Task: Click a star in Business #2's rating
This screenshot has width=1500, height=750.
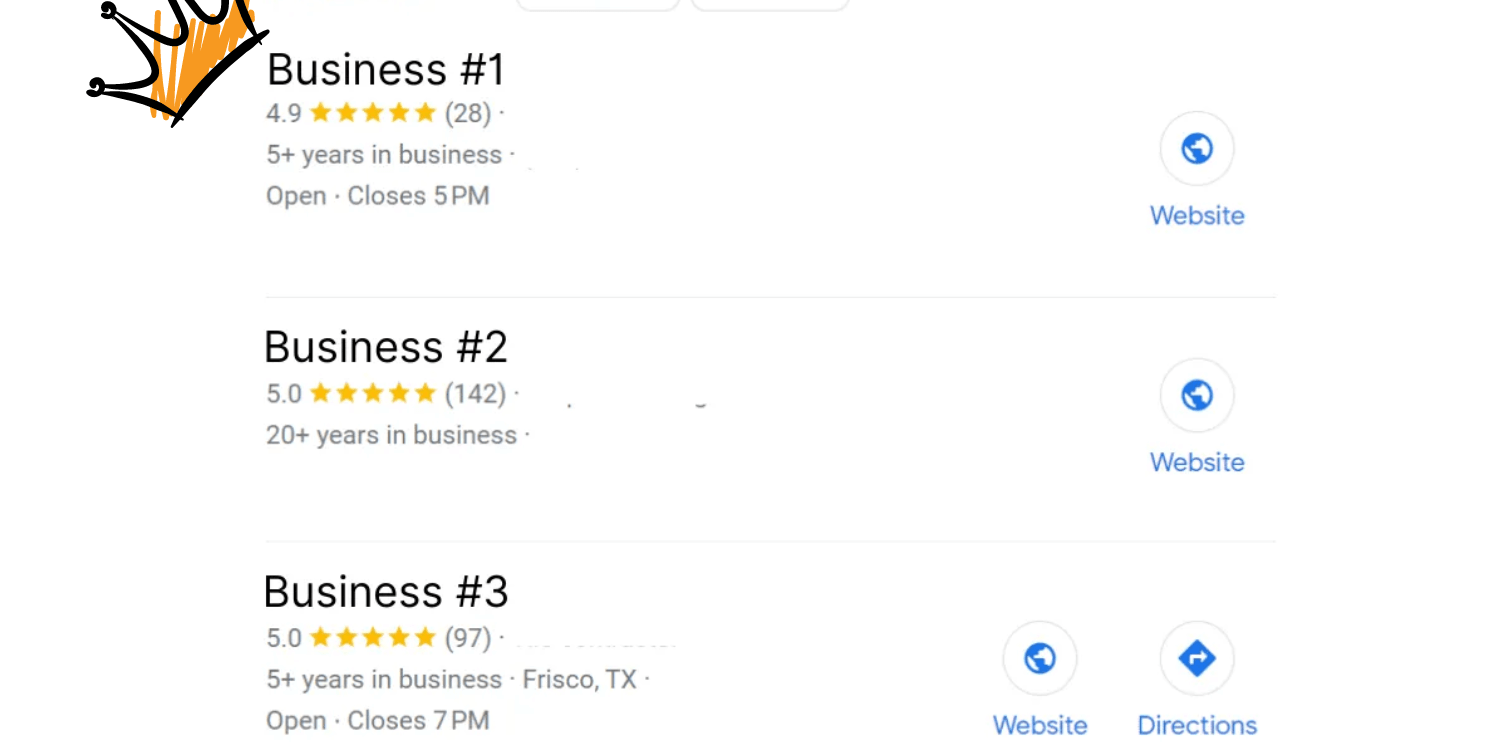Action: pos(375,392)
